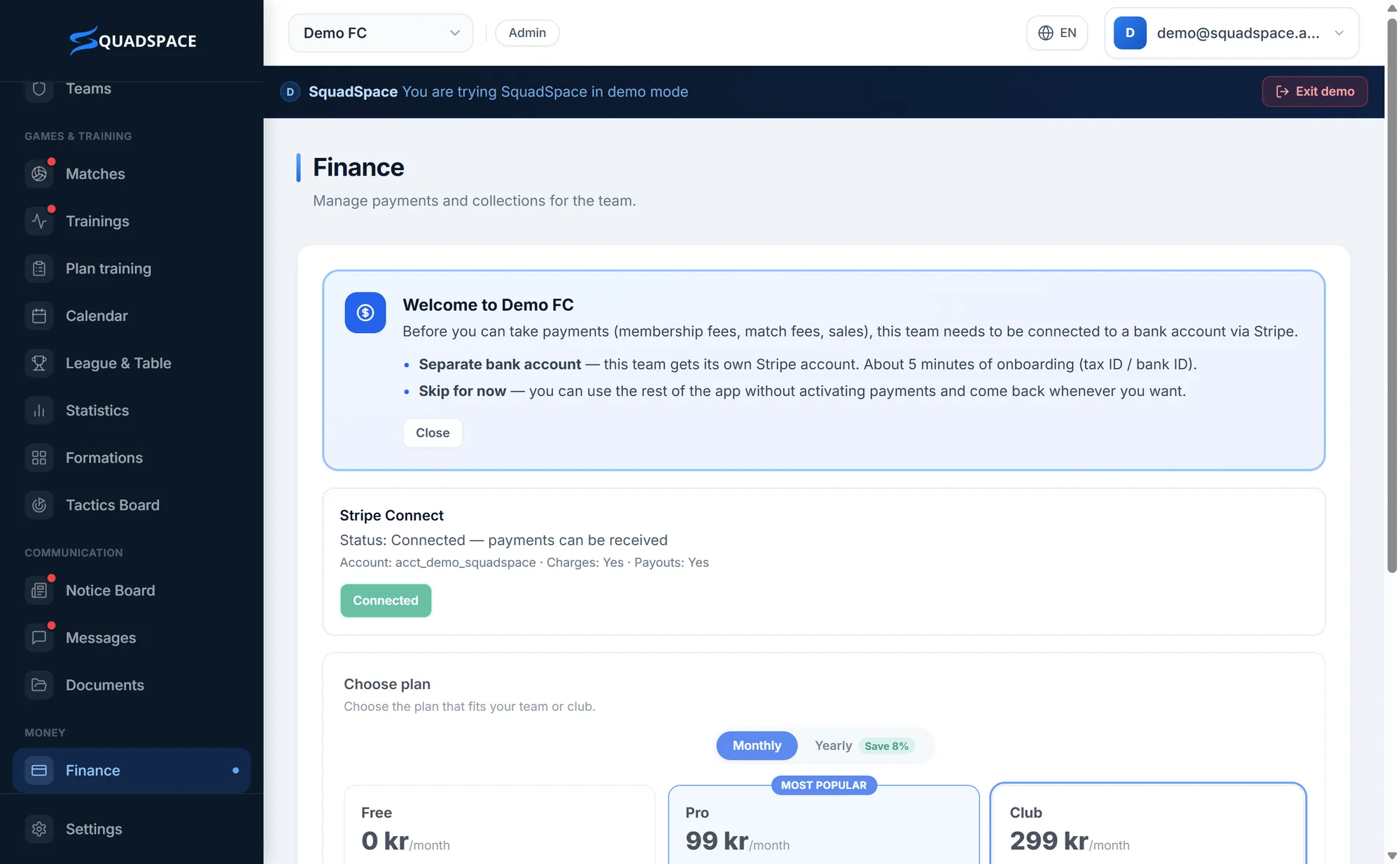This screenshot has width=1400, height=864.
Task: Open Messages section
Action: click(x=132, y=637)
